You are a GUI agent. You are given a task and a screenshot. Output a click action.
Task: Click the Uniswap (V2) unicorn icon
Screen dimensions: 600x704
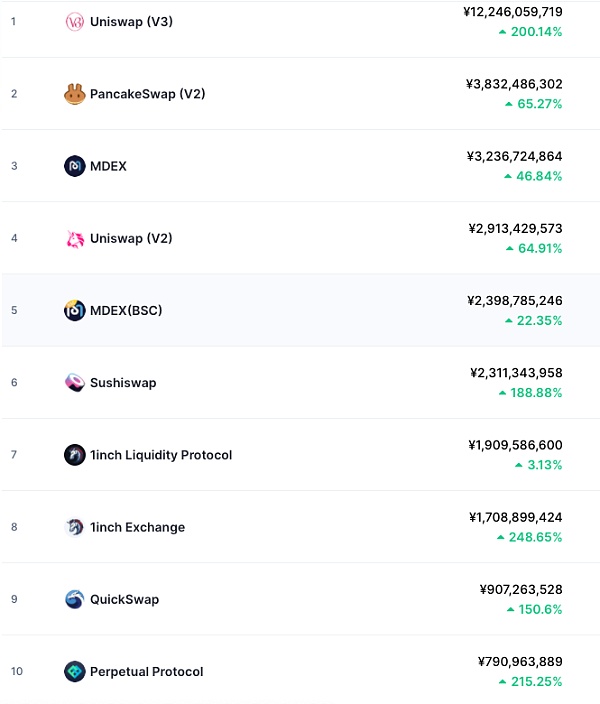75,238
